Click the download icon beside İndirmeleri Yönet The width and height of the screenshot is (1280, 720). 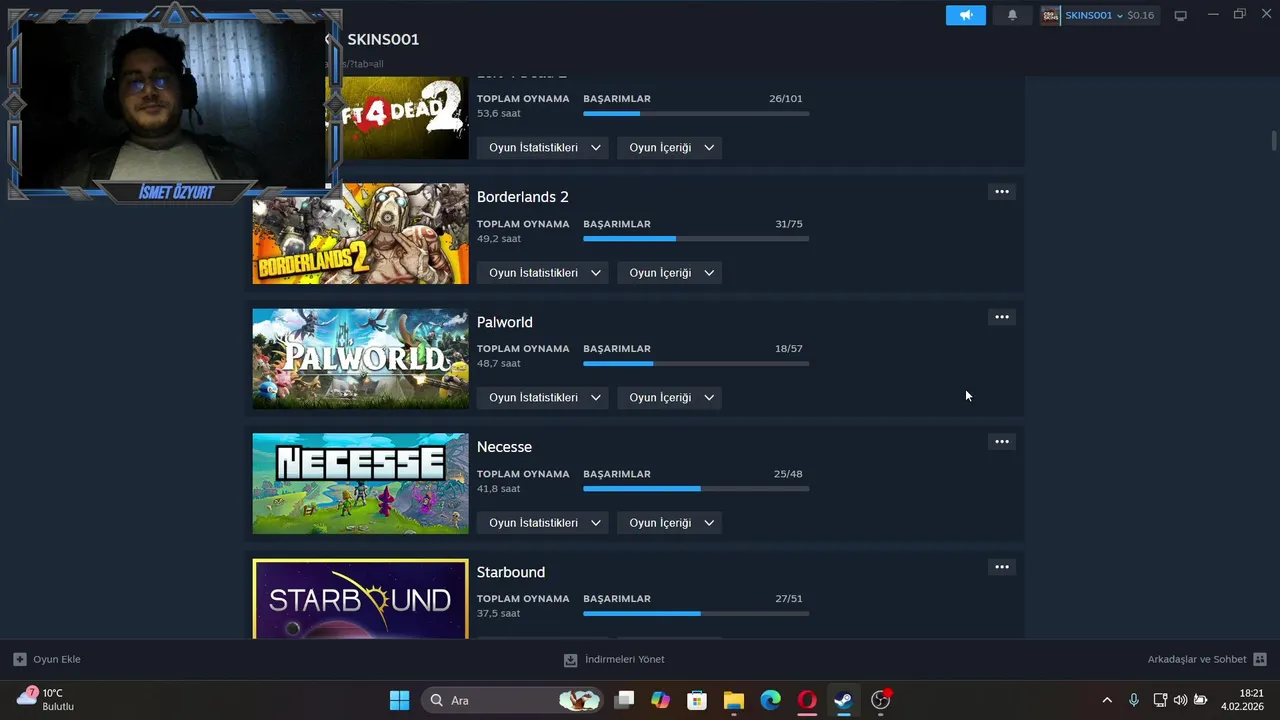[x=570, y=660]
